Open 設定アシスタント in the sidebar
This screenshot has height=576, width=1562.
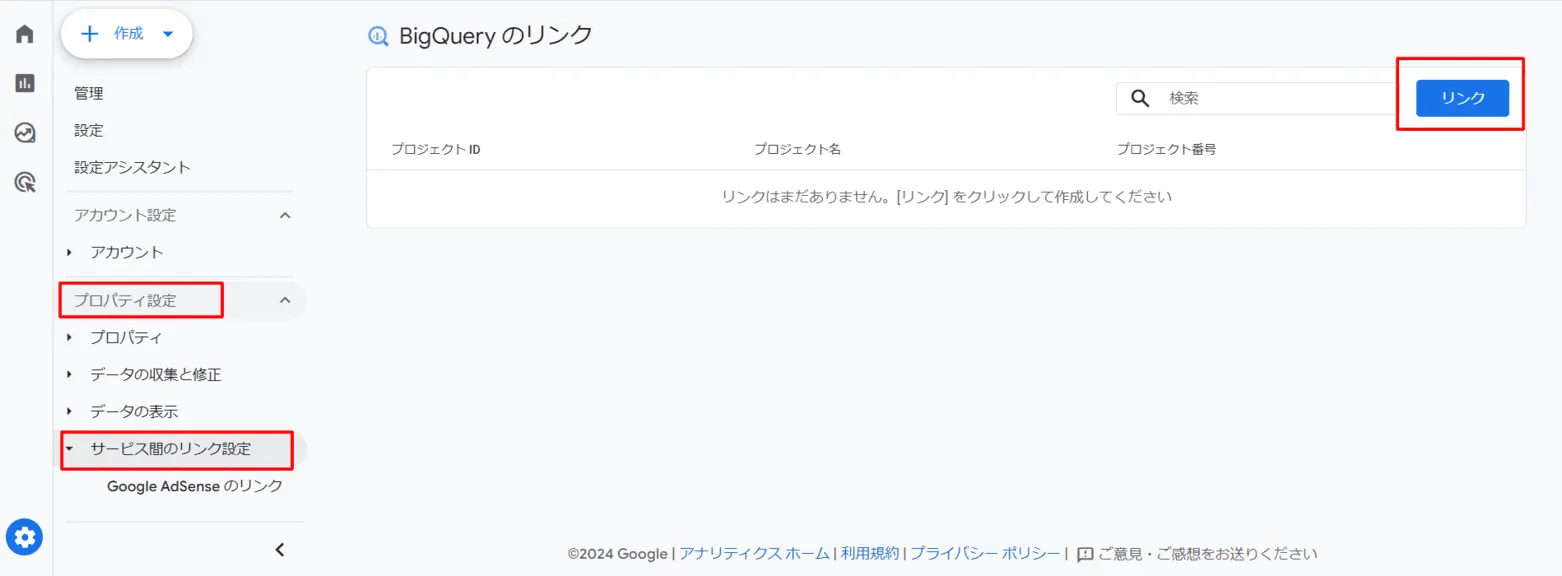(x=132, y=167)
